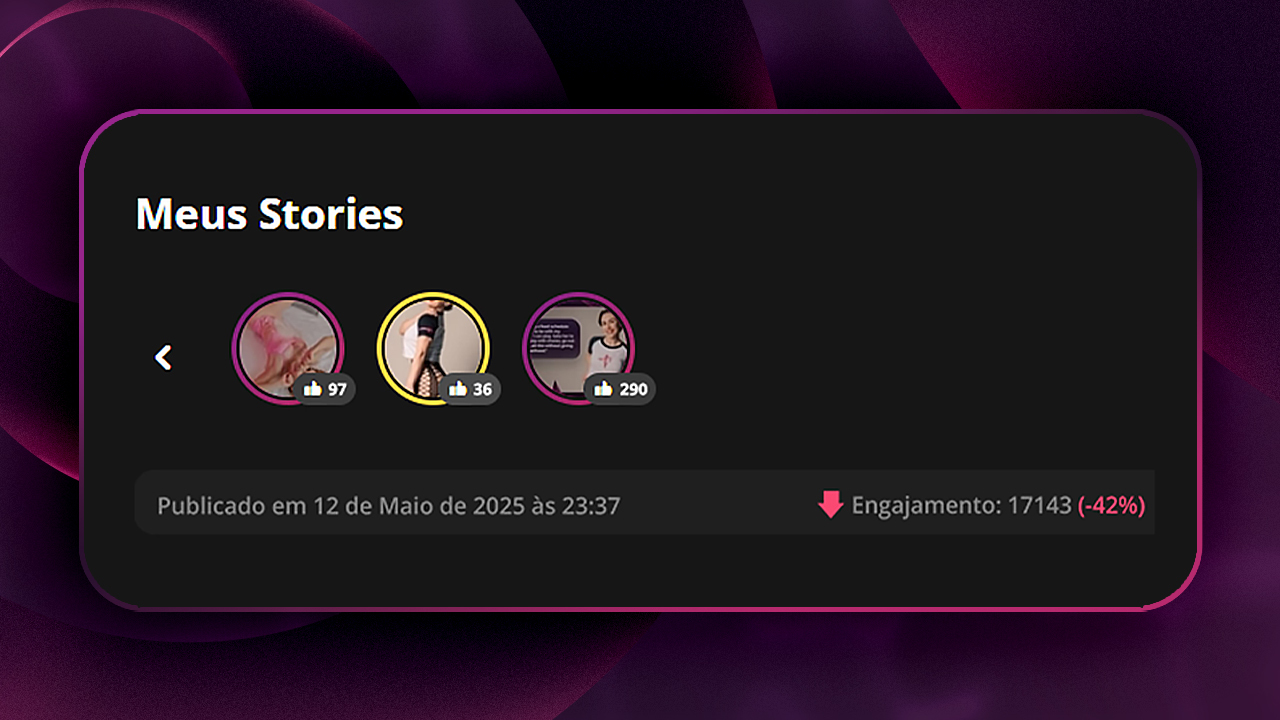1280x720 pixels.
Task: Click the red down arrow engagement icon
Action: (x=831, y=505)
